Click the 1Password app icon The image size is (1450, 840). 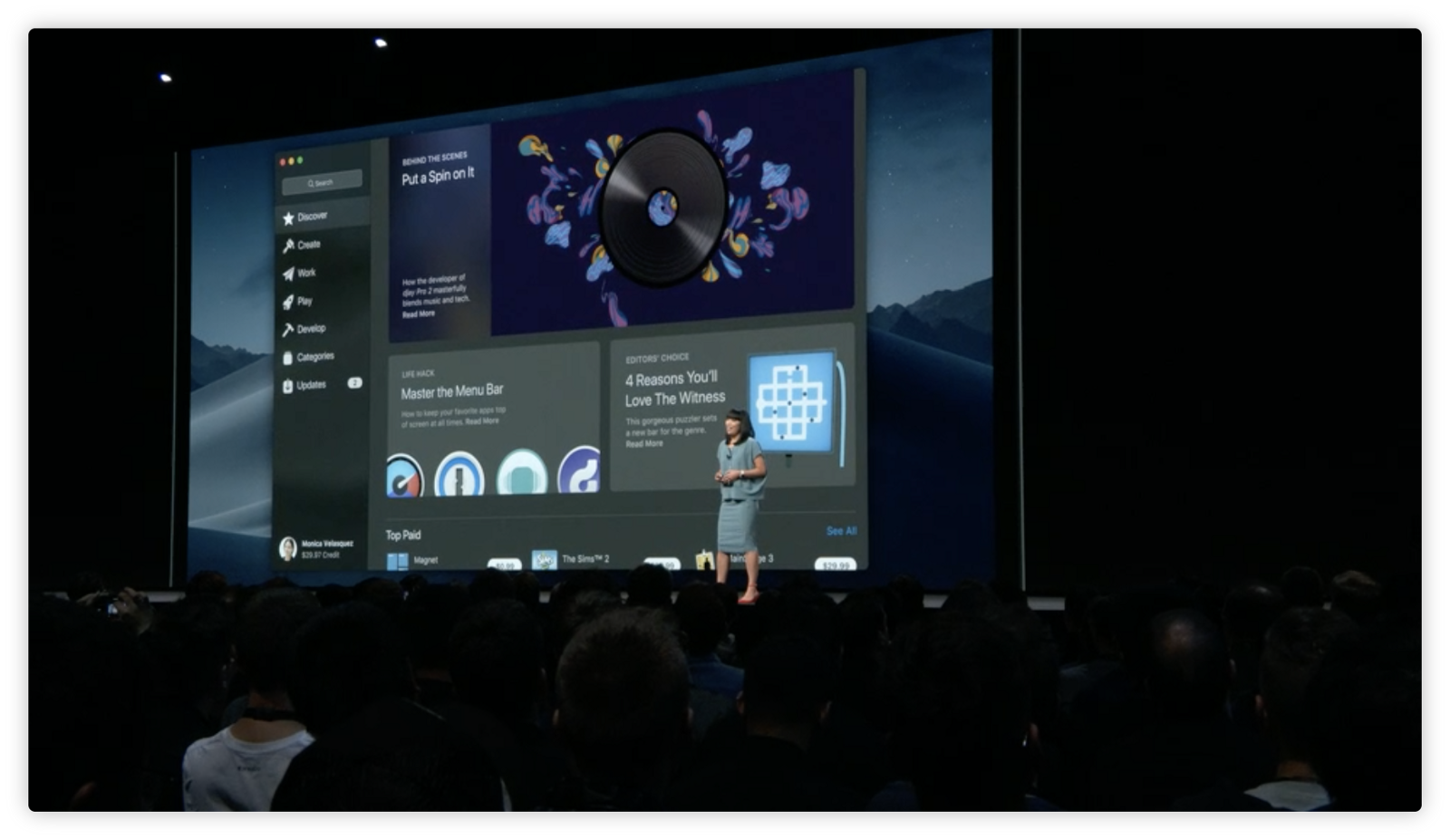point(459,475)
